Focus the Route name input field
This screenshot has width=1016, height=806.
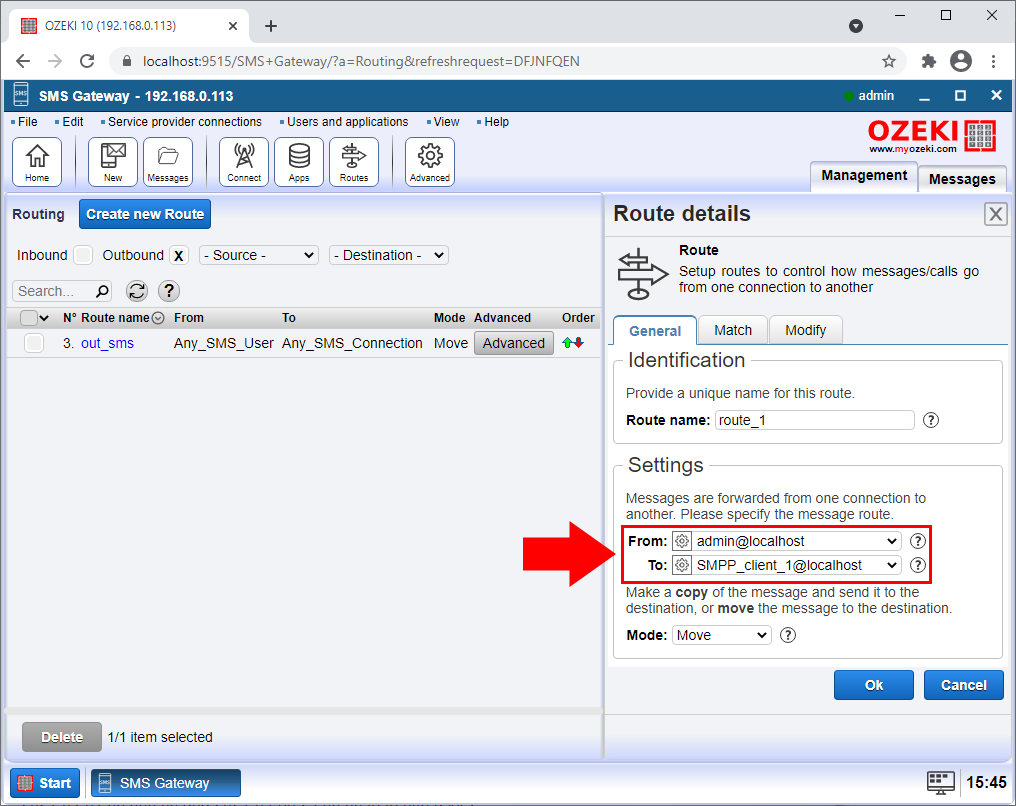pos(814,420)
